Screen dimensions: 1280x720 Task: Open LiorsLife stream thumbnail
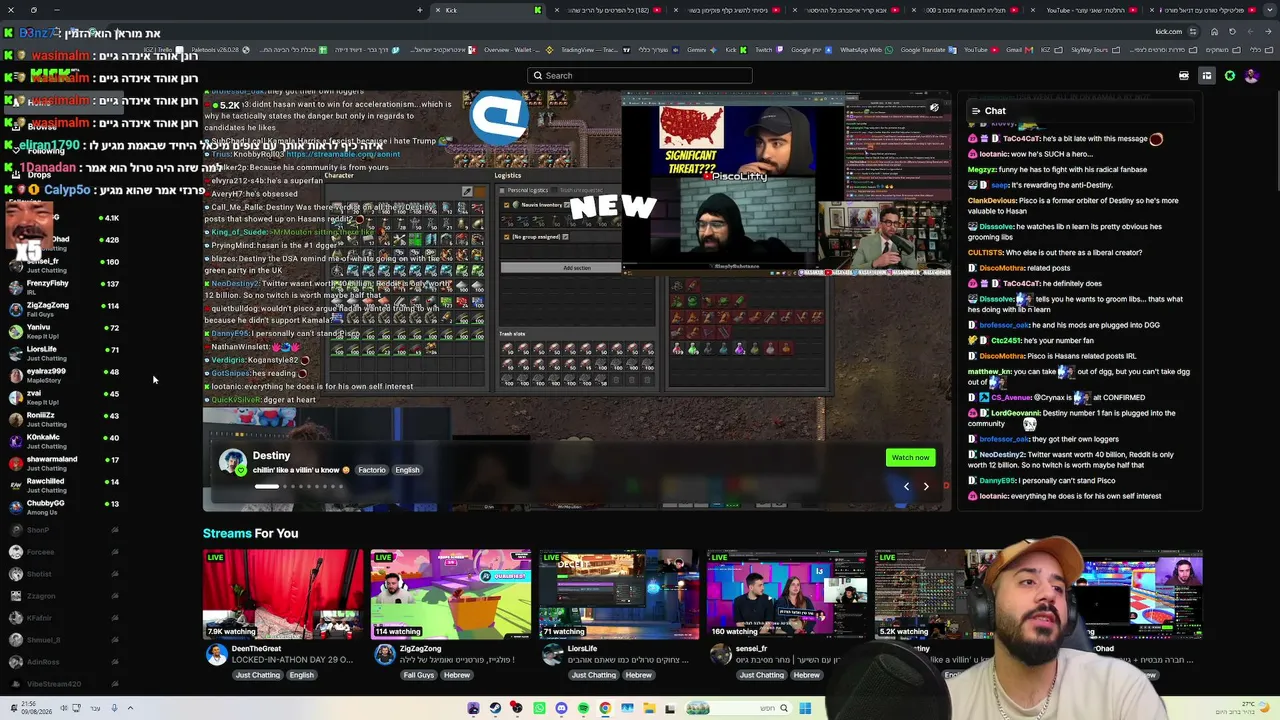619,594
